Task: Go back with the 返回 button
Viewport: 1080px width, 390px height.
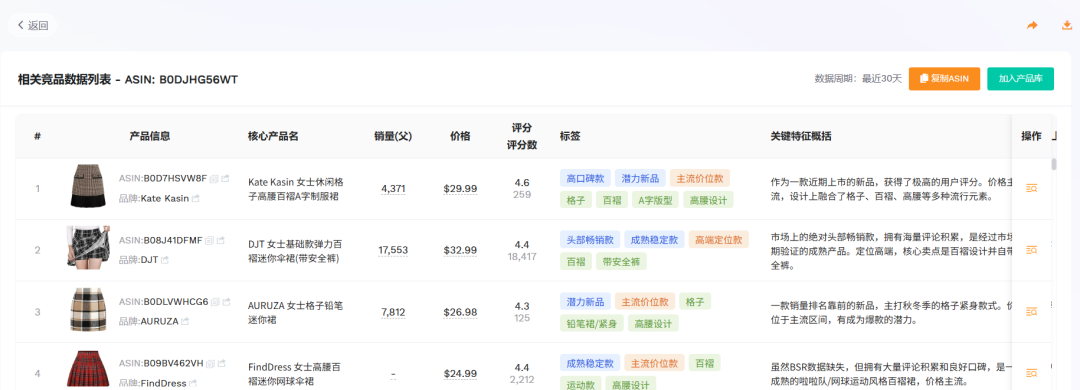Action: (33, 25)
